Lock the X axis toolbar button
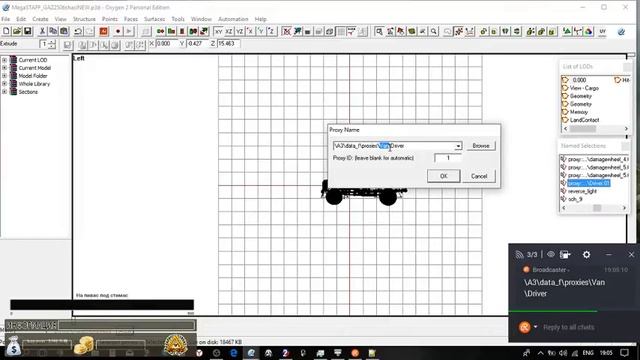Screen dimensions: 640x360 [x=250, y=31]
